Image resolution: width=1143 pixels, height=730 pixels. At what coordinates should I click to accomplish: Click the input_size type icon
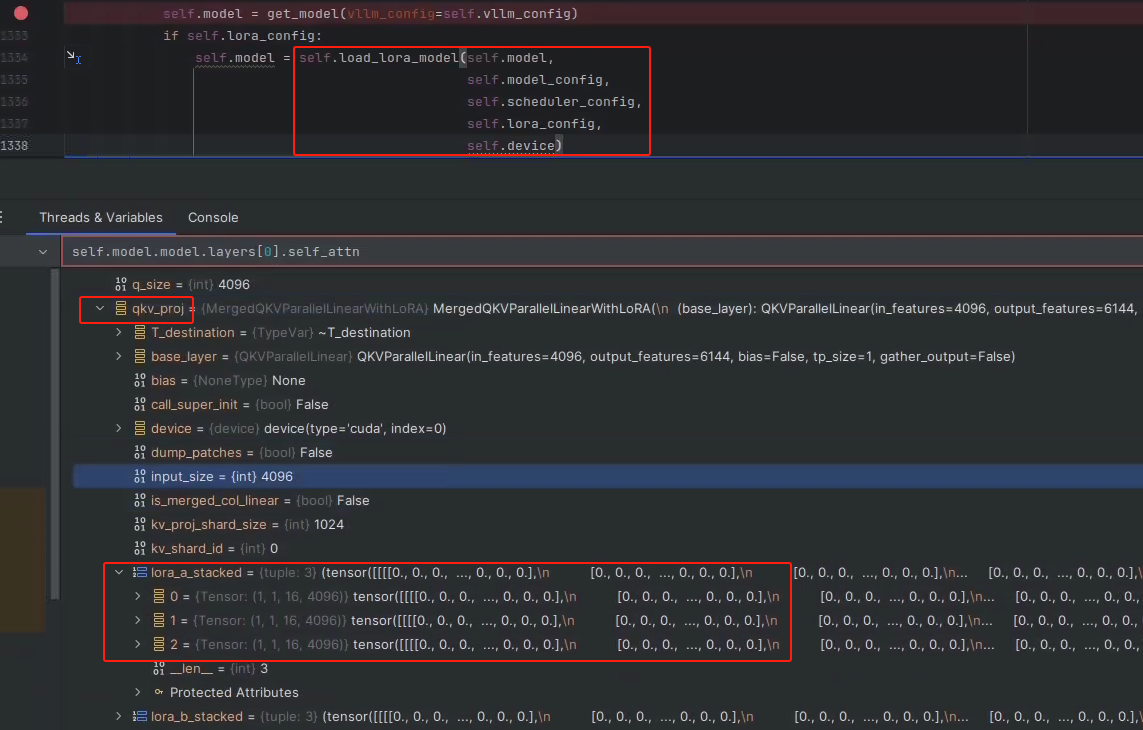[140, 476]
